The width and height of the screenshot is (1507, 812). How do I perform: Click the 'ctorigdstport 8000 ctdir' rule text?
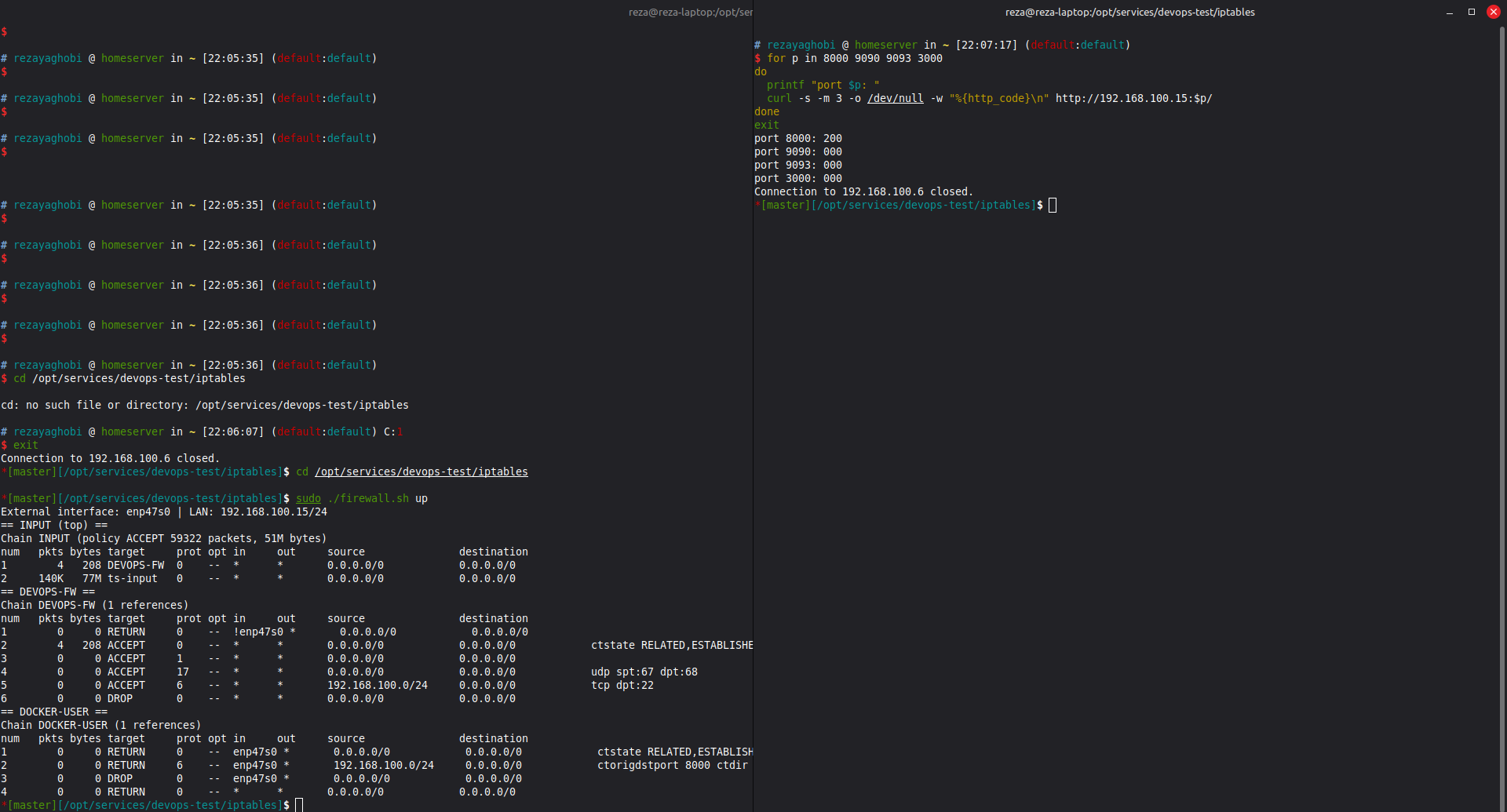[x=673, y=765]
